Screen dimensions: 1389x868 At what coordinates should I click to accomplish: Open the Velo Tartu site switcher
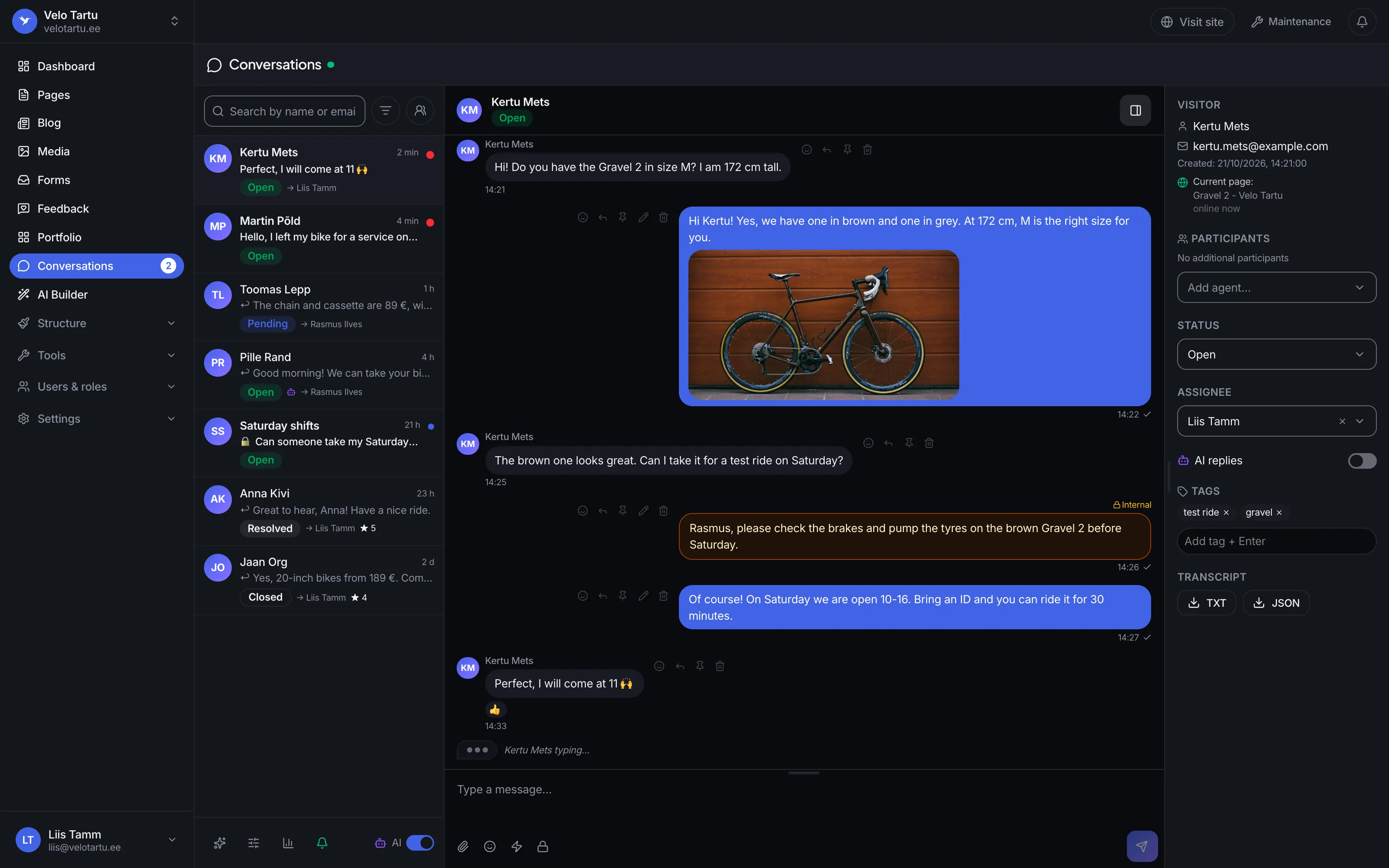pyautogui.click(x=96, y=22)
